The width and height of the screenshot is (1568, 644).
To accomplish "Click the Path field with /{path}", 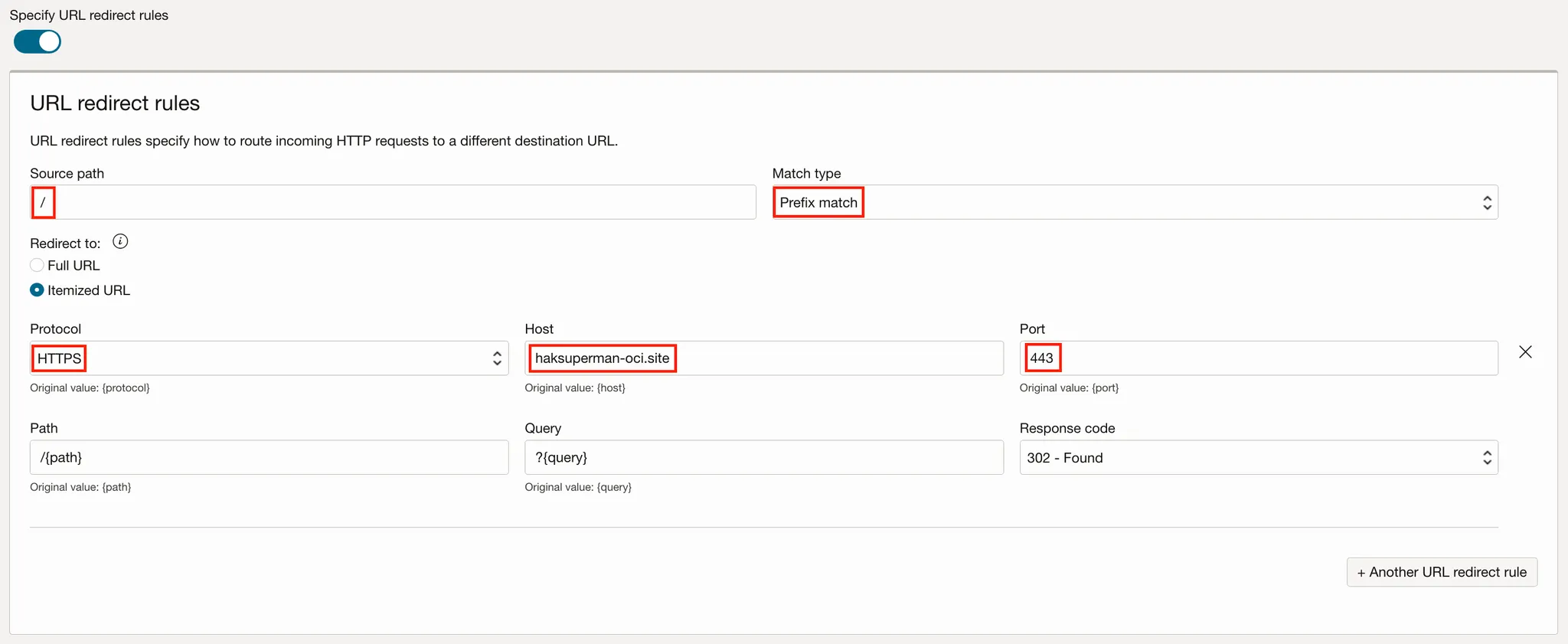I will (x=269, y=457).
